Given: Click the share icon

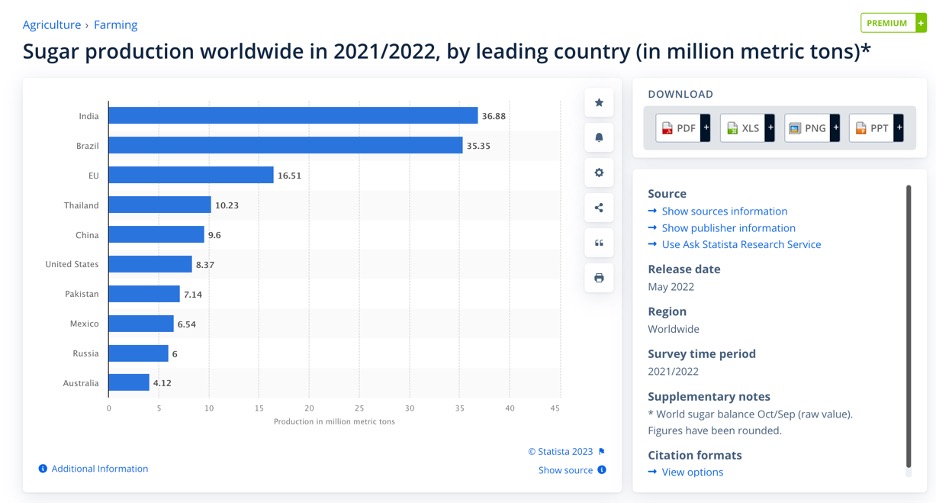Looking at the screenshot, I should (599, 208).
